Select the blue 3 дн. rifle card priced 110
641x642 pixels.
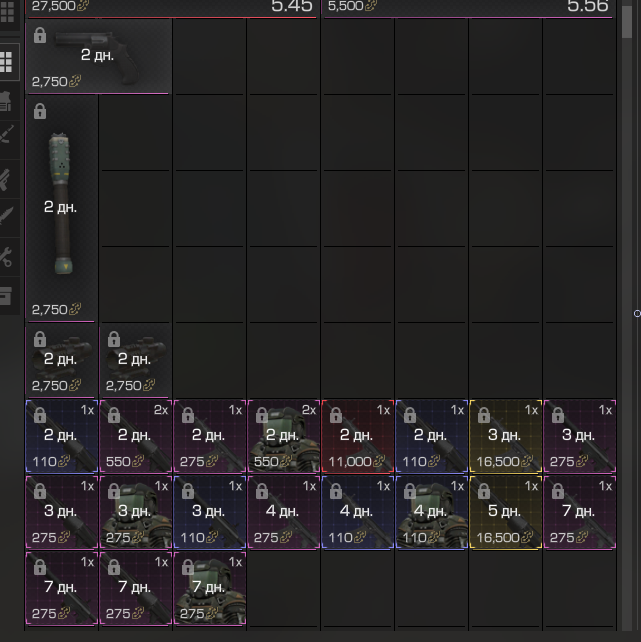210,512
